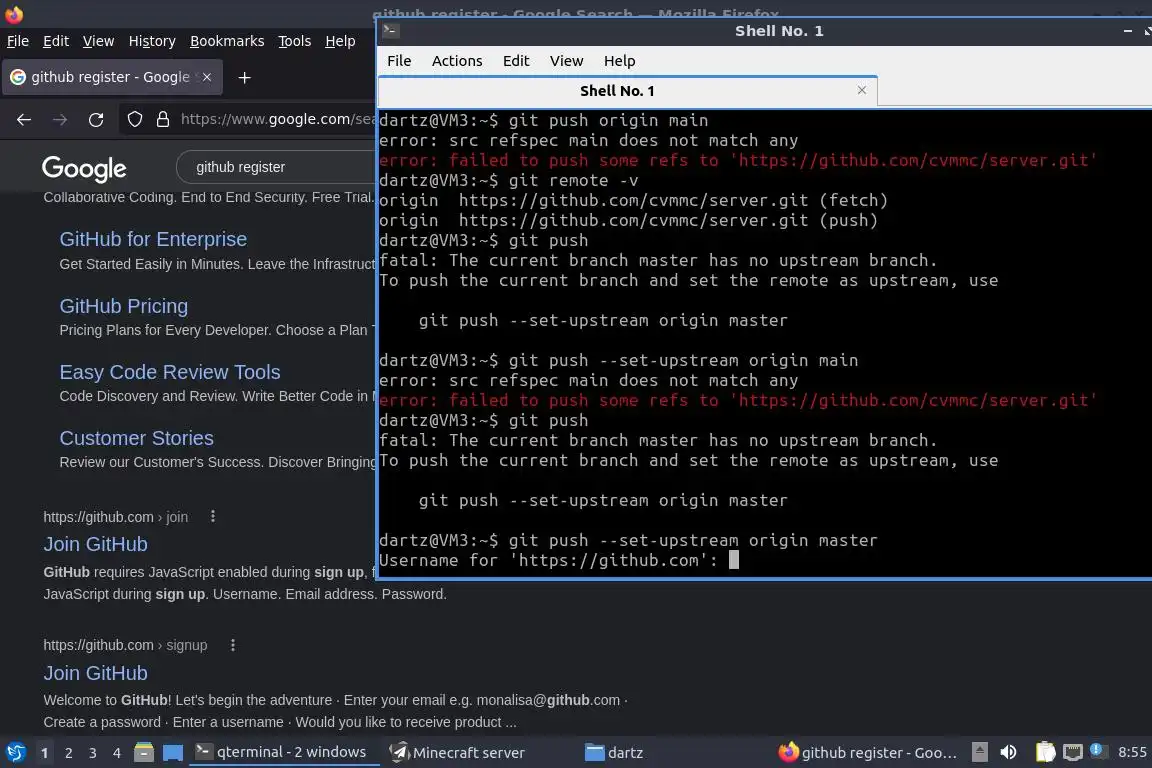Click the show desktop icon in the taskbar
1152x768 pixels.
coord(173,753)
